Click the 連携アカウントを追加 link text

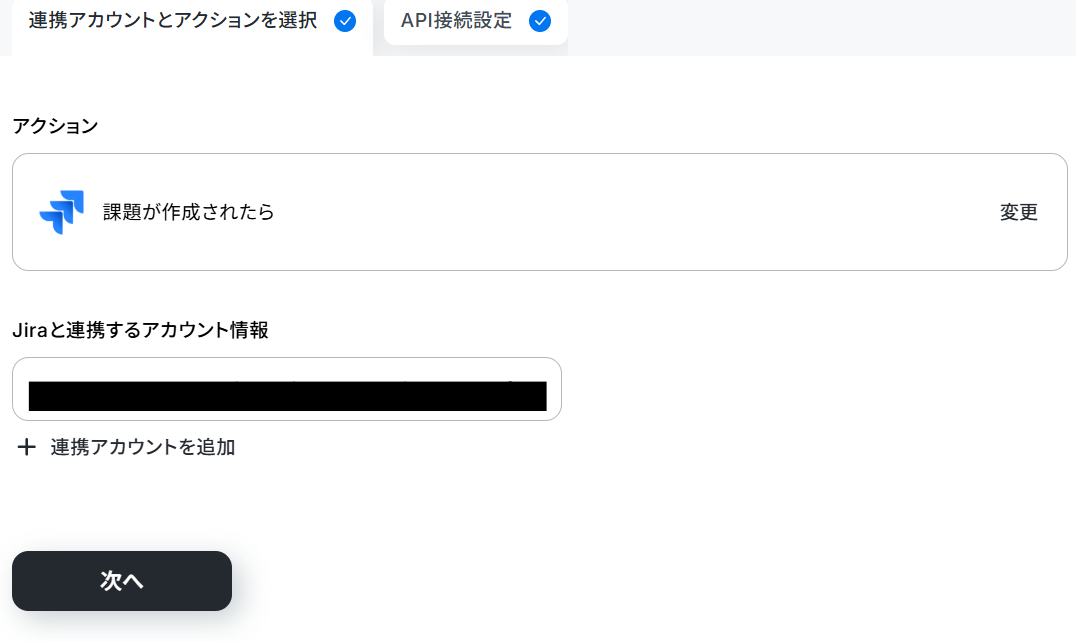(143, 447)
